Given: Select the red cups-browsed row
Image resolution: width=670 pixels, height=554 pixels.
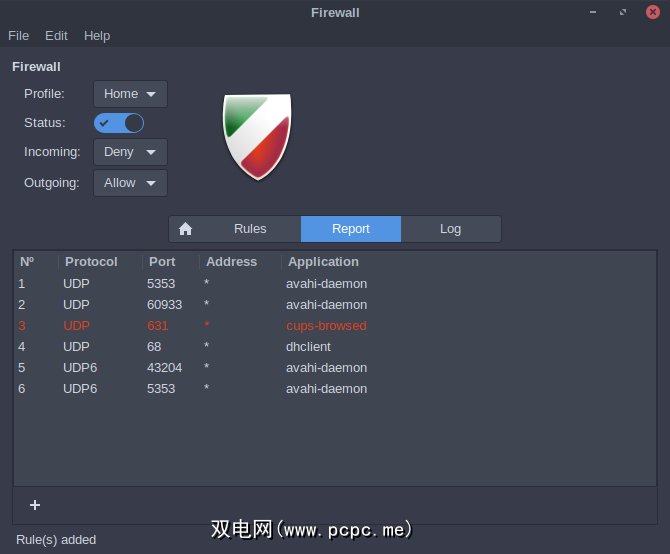Looking at the screenshot, I should click(335, 326).
